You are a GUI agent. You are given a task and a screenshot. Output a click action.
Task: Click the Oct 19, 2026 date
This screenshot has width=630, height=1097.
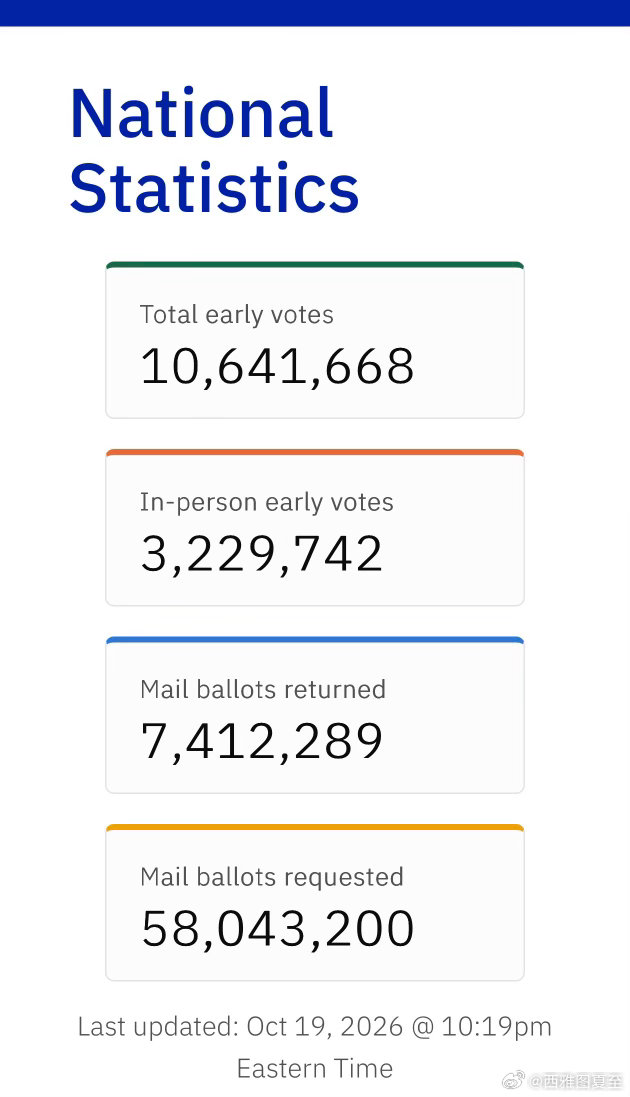tap(325, 1027)
